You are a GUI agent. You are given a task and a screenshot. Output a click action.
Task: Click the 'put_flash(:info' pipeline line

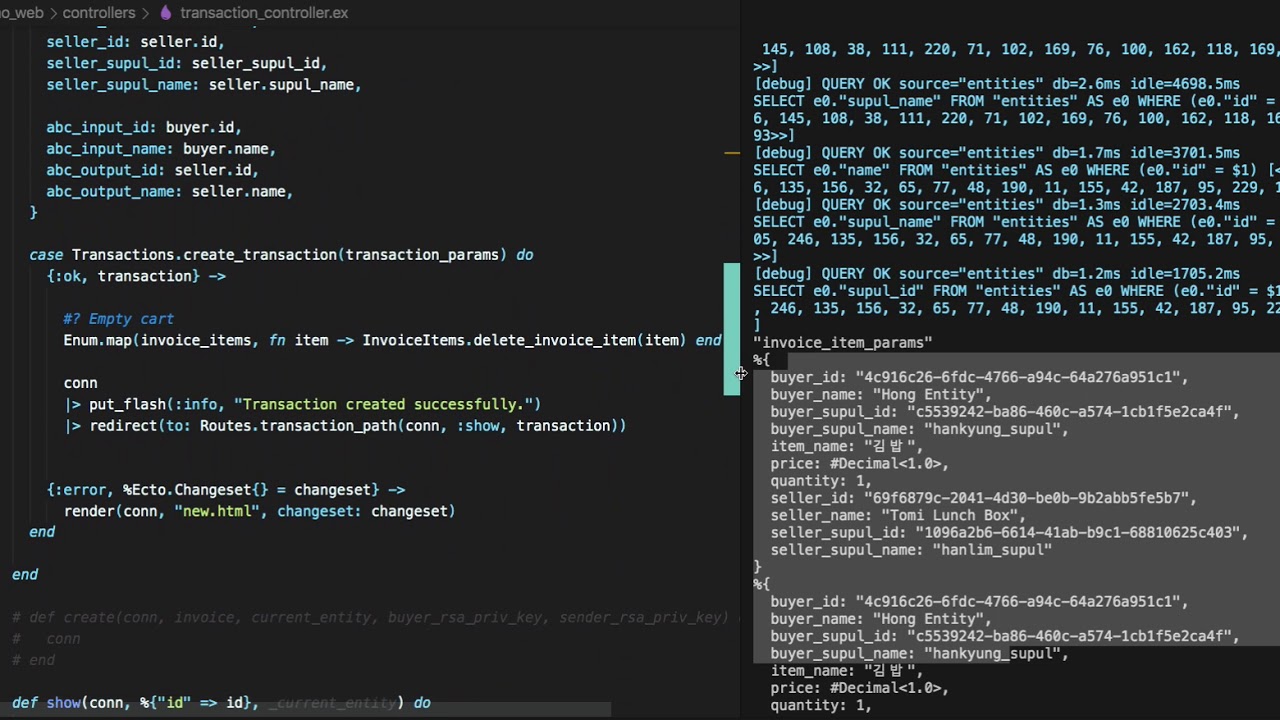[302, 404]
